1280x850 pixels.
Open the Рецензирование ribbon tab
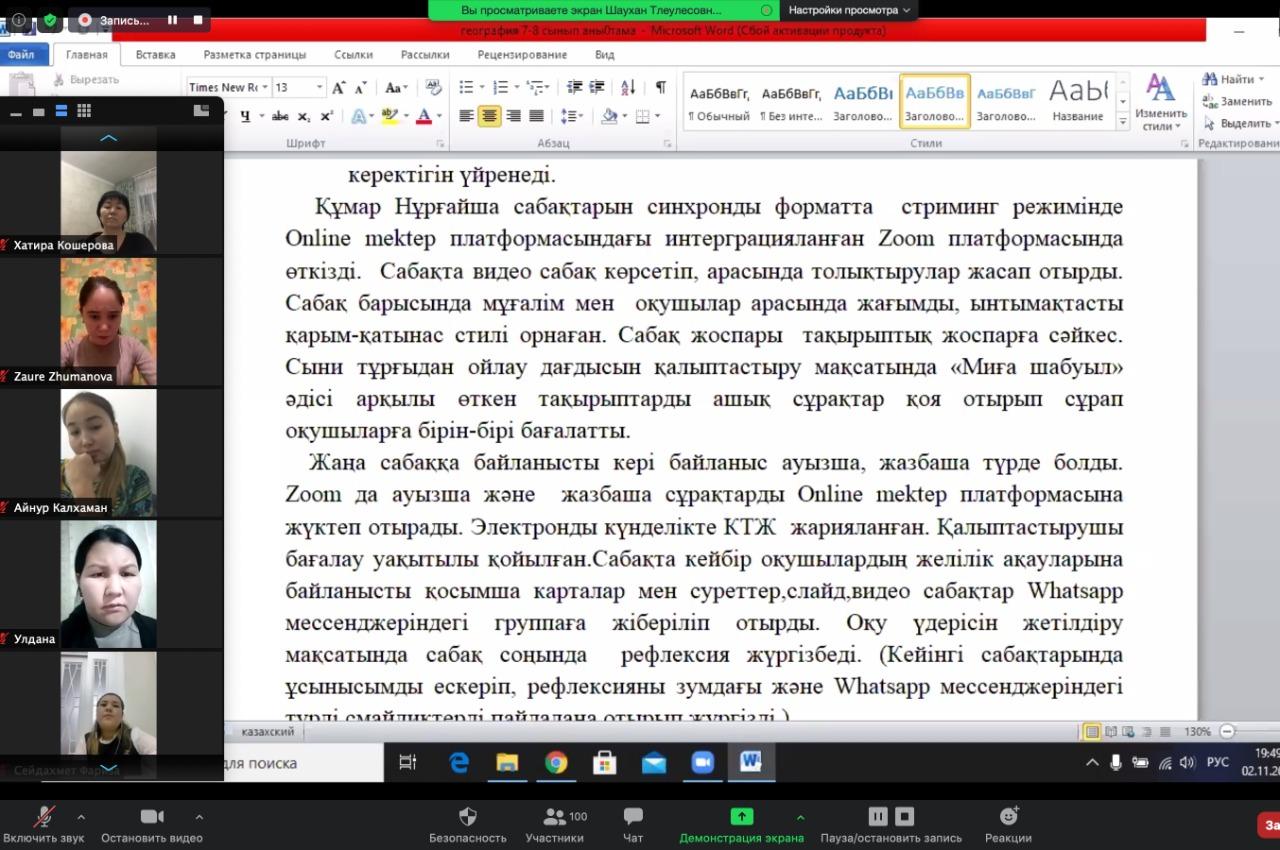[x=521, y=55]
